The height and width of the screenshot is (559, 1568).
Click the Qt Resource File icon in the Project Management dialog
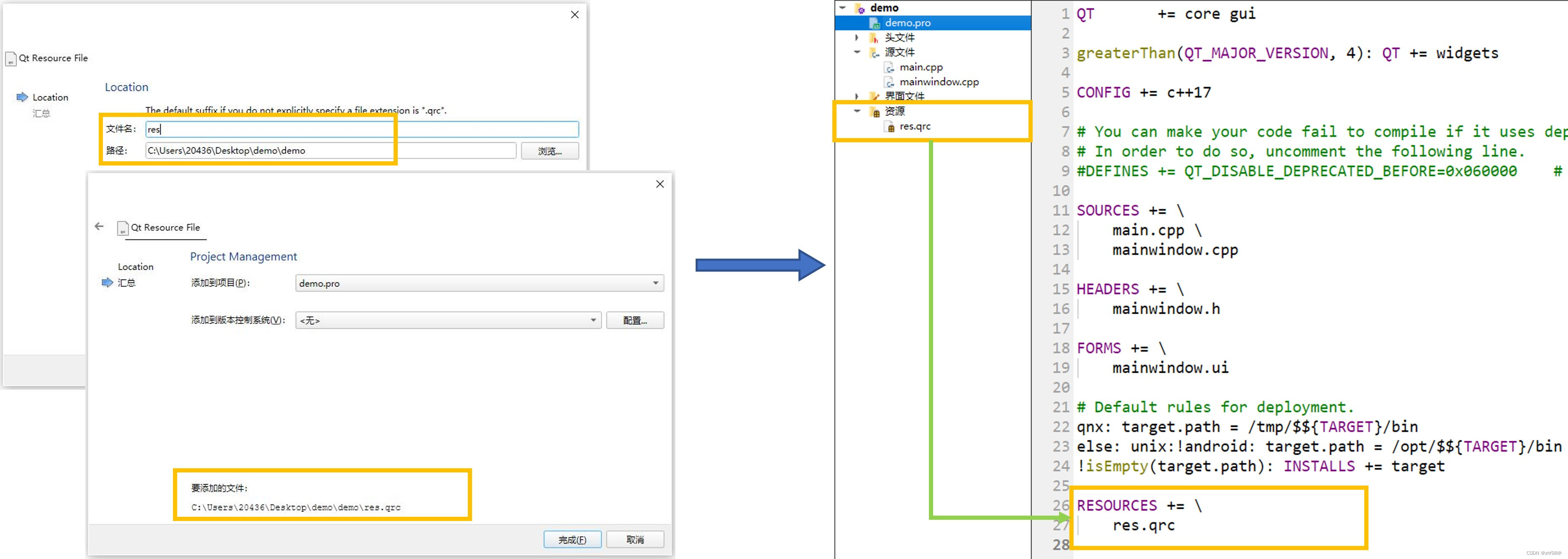122,228
